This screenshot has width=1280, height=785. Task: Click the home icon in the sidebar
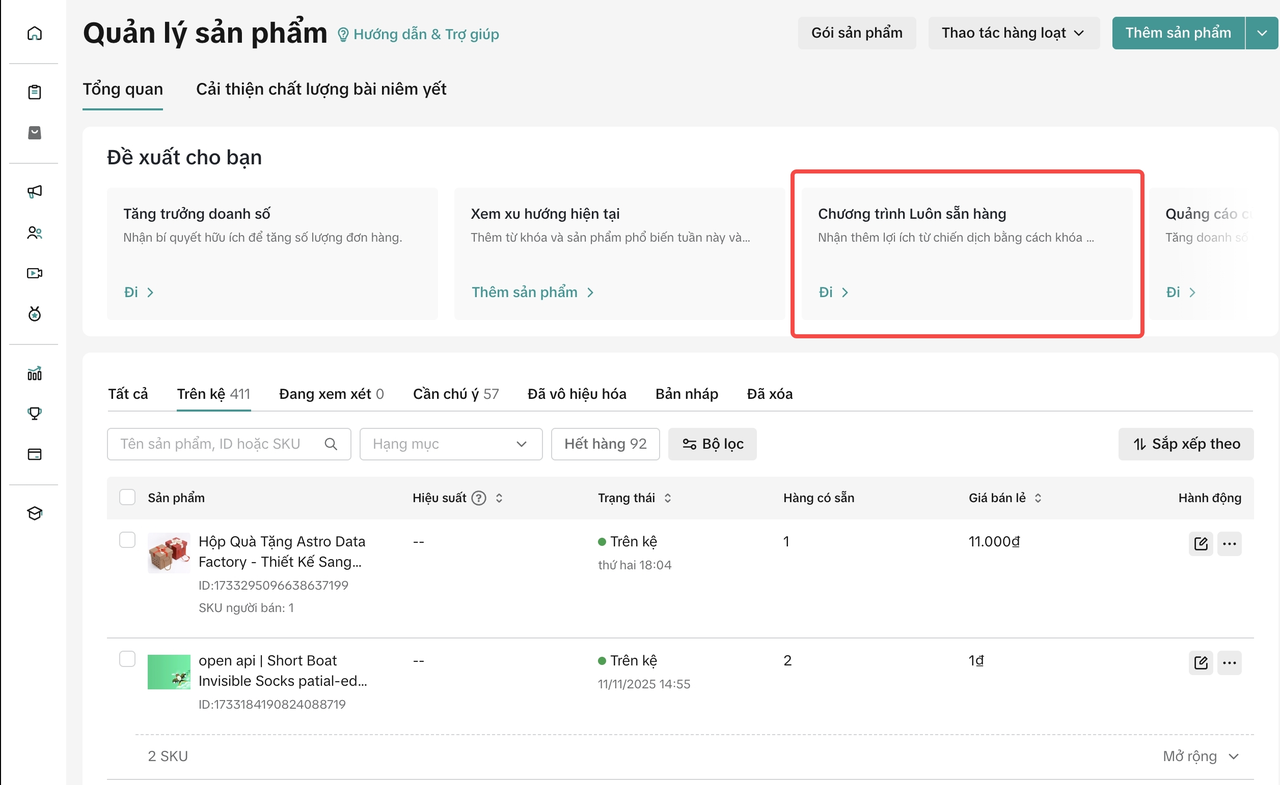coord(34,33)
